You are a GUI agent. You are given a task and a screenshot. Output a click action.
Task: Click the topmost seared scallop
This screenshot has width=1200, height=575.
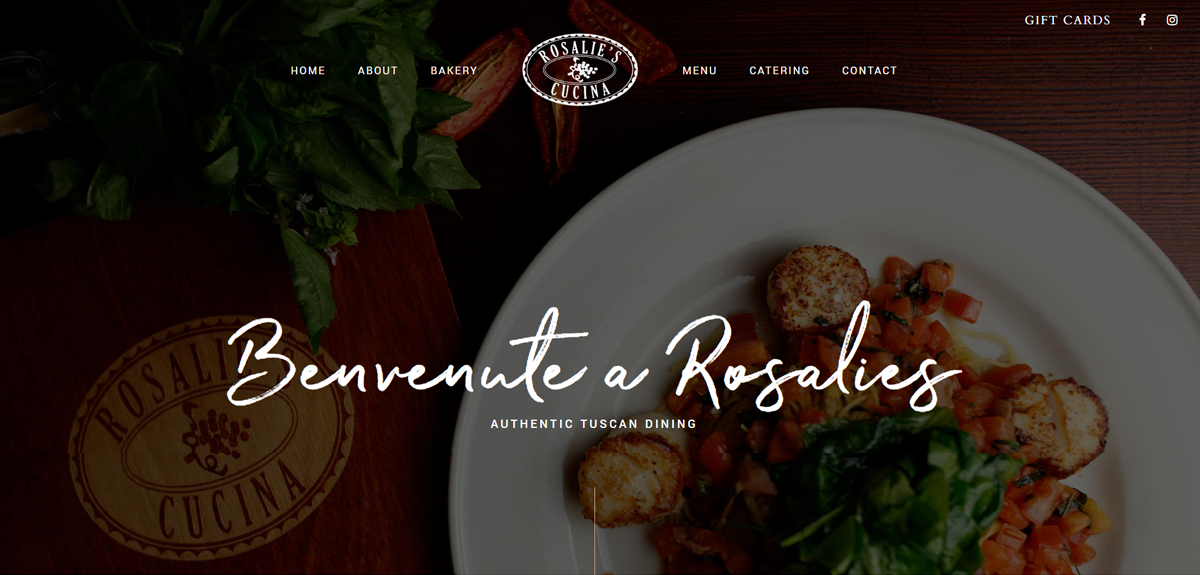click(818, 287)
